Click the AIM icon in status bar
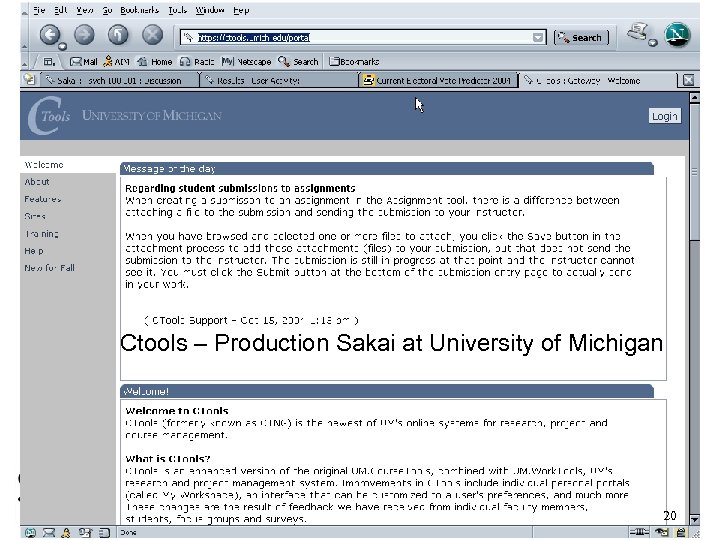The image size is (720, 540). coord(66,533)
